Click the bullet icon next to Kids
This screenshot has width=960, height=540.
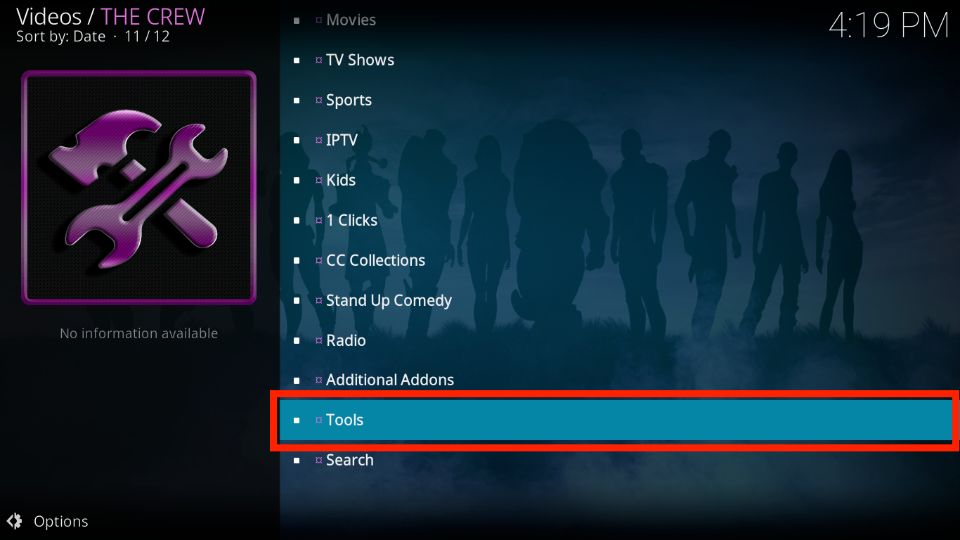coord(297,181)
